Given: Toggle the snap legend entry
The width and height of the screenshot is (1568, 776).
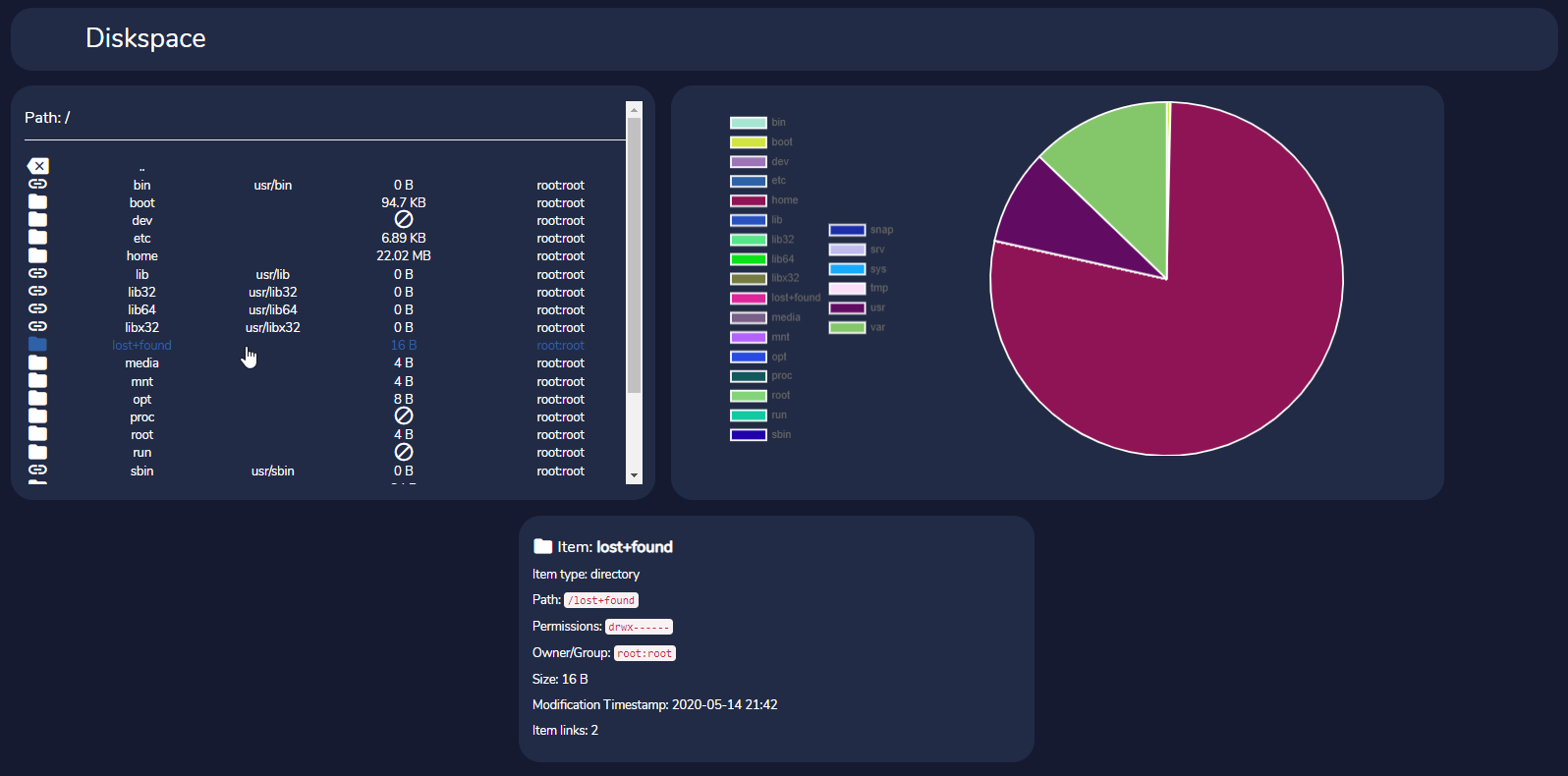Looking at the screenshot, I should [x=861, y=230].
